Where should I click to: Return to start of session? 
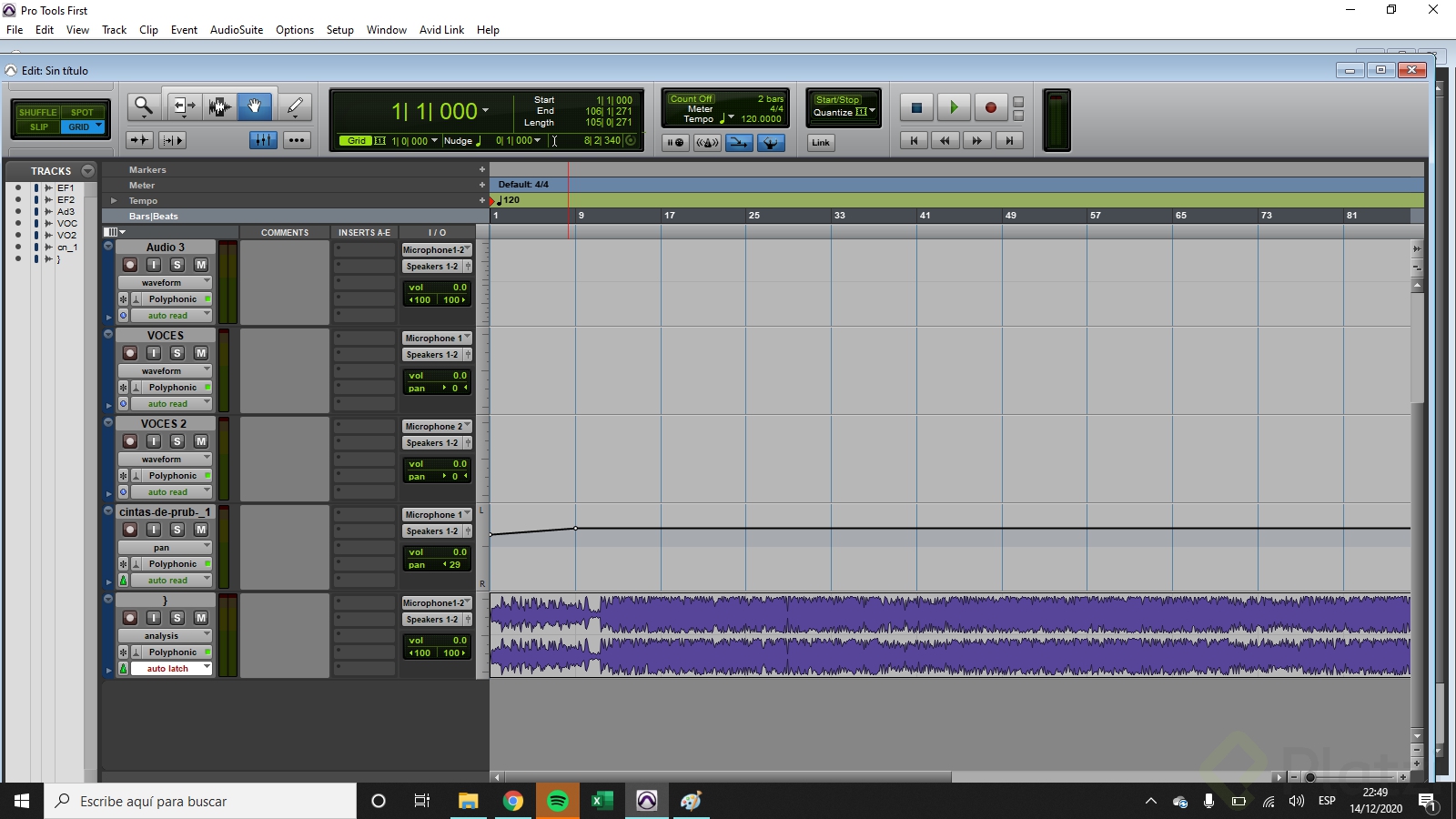tap(914, 140)
